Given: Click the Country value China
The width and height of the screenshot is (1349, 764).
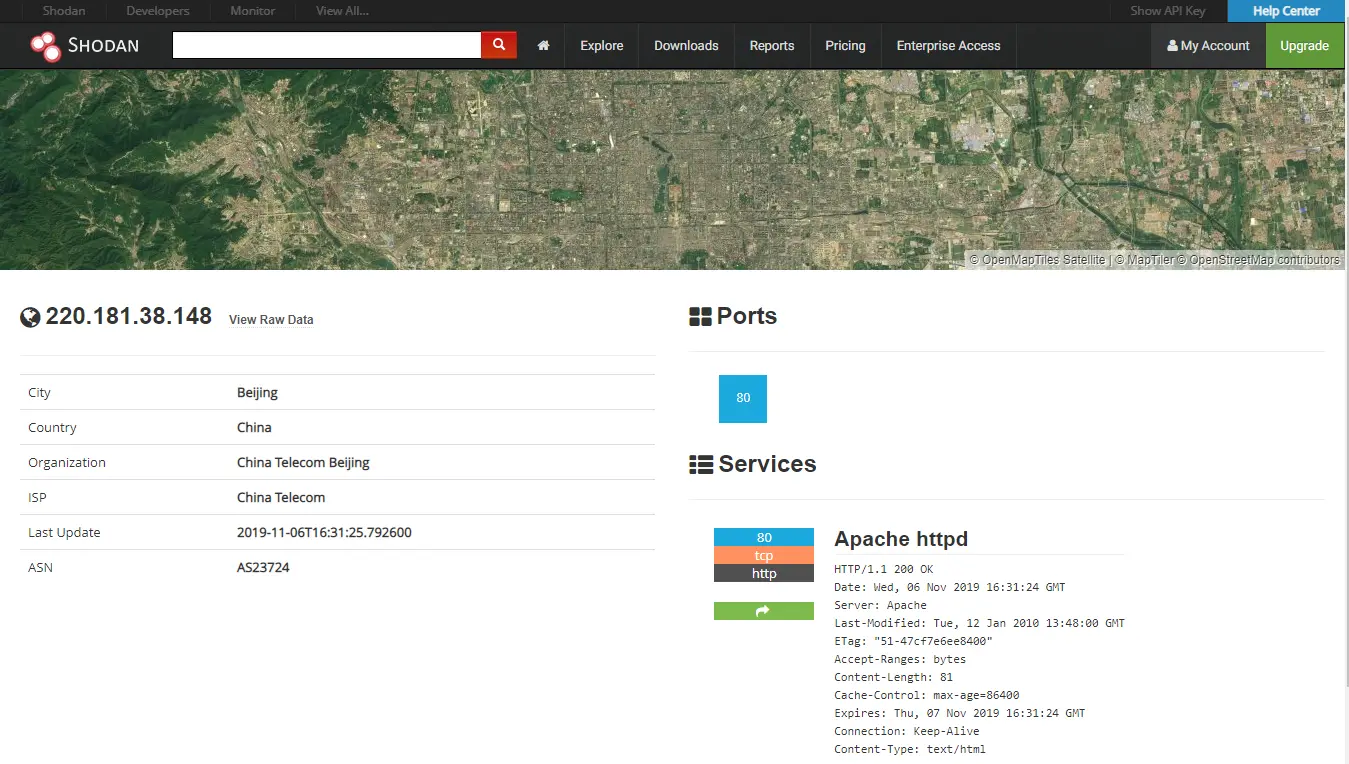Looking at the screenshot, I should (254, 428).
